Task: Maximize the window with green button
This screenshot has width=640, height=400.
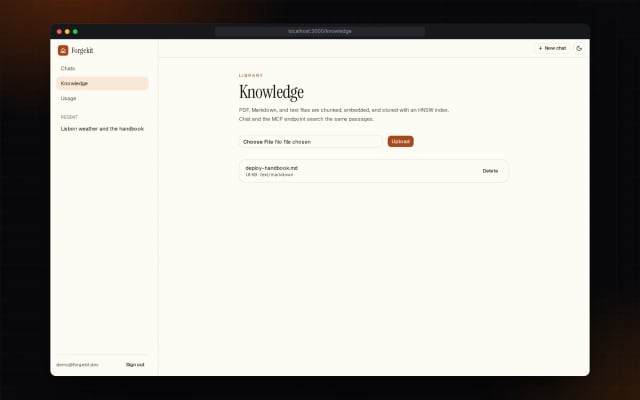Action: (75, 31)
